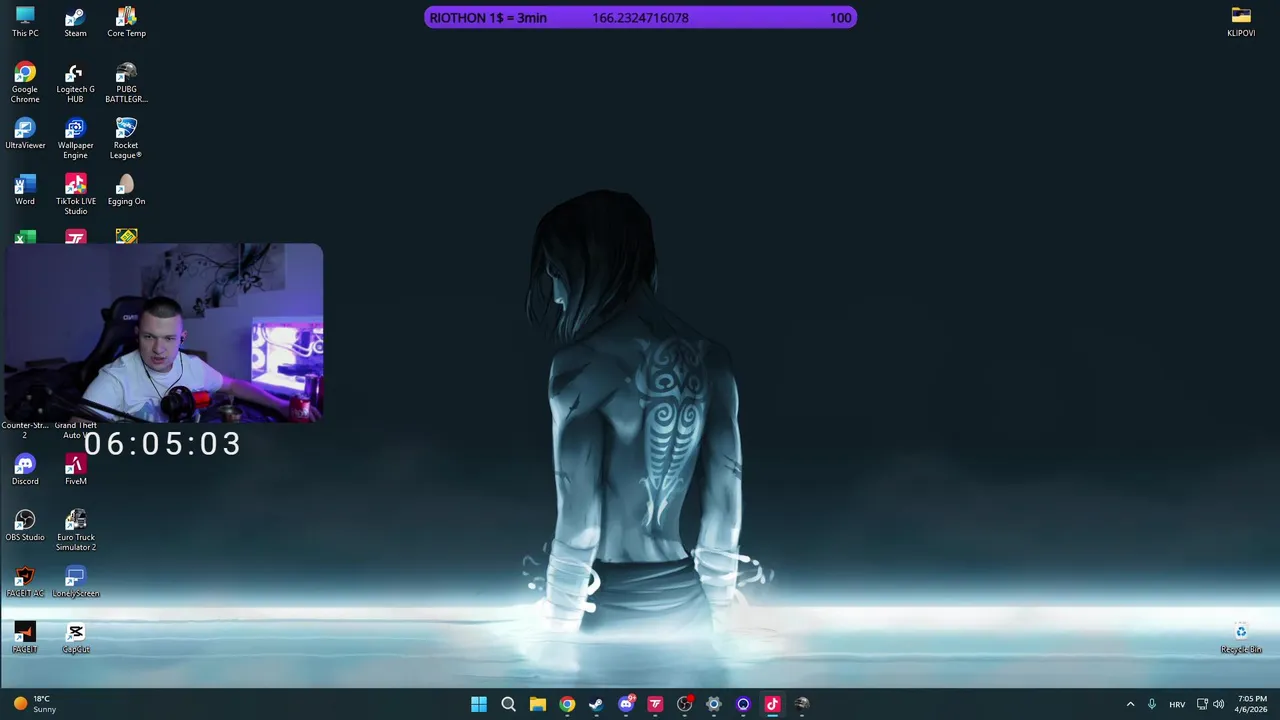Open weather widget showing 18°C Sunny
Viewport: 1280px width, 720px height.
pos(36,704)
